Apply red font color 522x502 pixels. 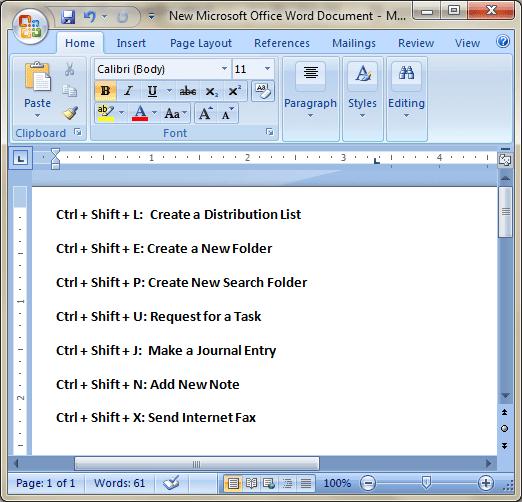click(140, 113)
